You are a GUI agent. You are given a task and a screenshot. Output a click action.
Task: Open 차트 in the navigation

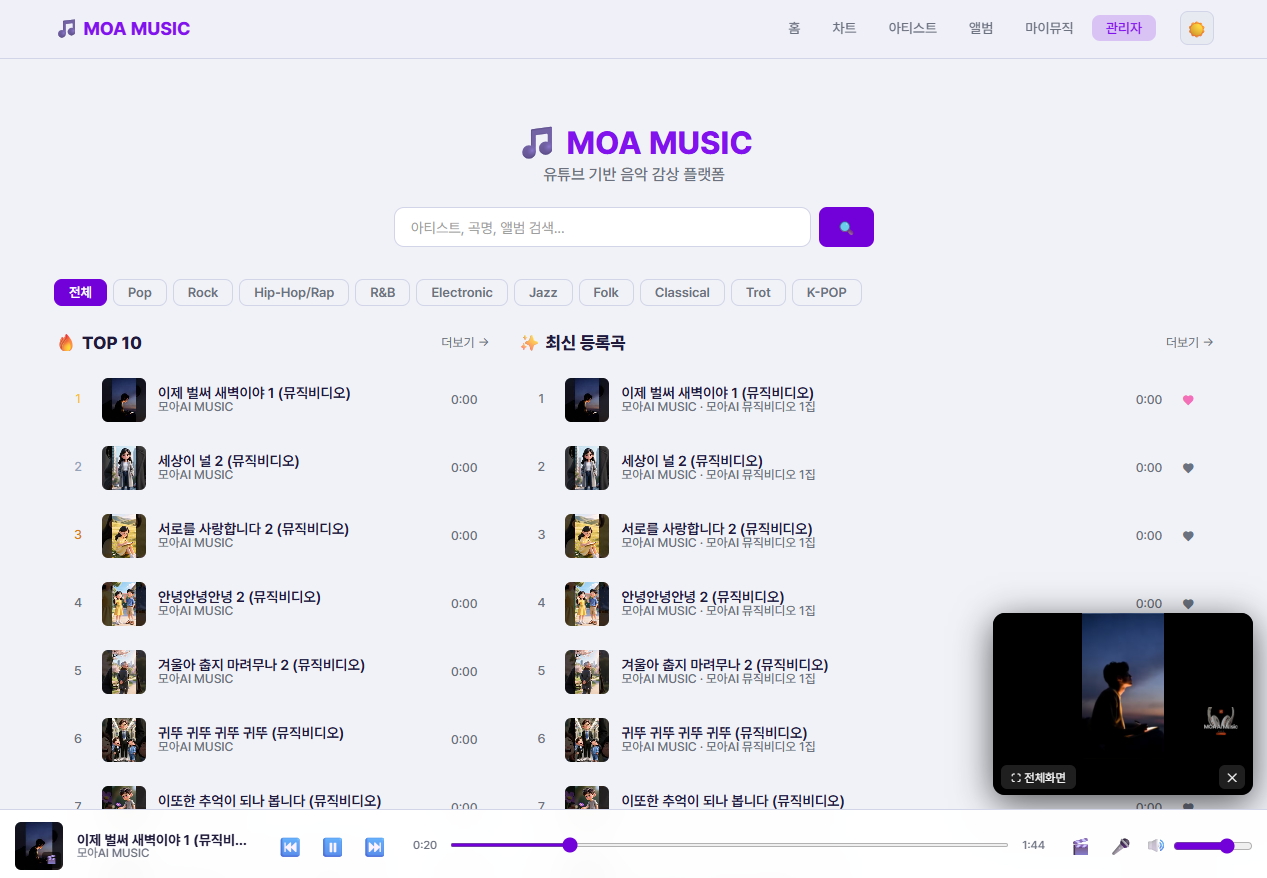point(844,28)
